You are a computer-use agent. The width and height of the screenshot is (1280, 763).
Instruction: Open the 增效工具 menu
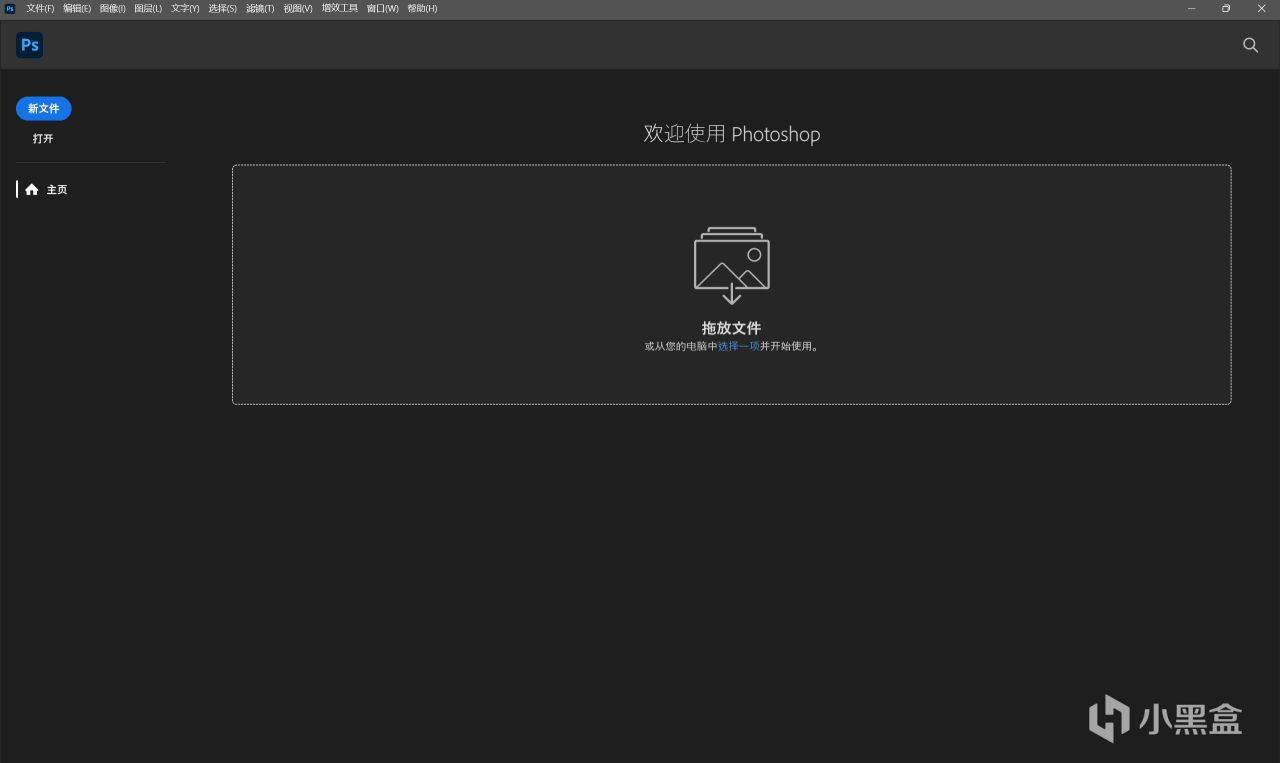coord(339,8)
